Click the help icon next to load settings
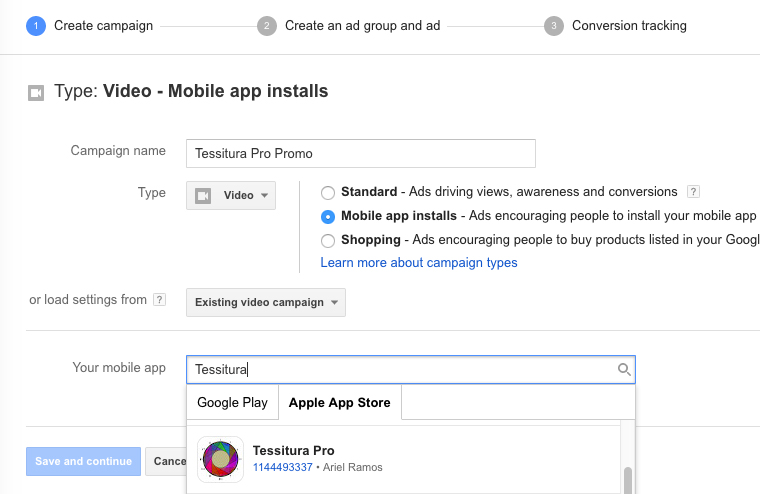760x494 pixels. (159, 300)
